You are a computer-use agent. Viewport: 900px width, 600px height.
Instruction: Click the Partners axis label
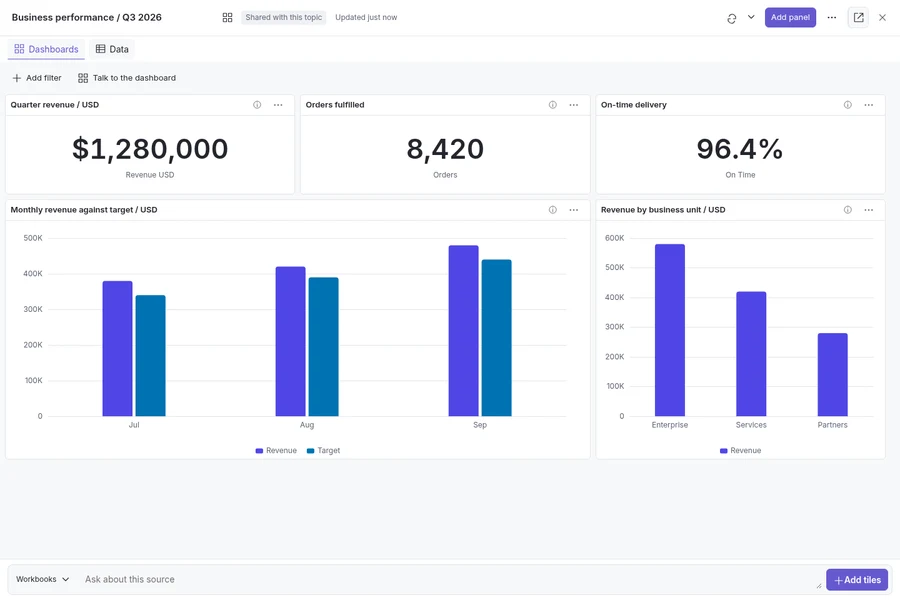pyautogui.click(x=833, y=425)
